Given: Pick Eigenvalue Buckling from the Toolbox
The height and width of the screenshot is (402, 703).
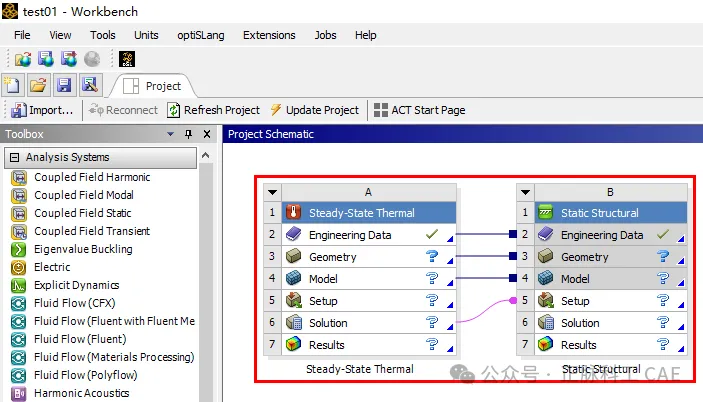Looking at the screenshot, I should tap(82, 249).
